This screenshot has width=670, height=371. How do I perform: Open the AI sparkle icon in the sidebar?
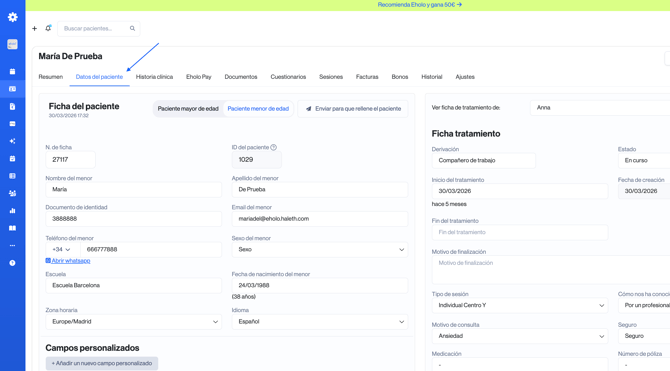pyautogui.click(x=12, y=141)
